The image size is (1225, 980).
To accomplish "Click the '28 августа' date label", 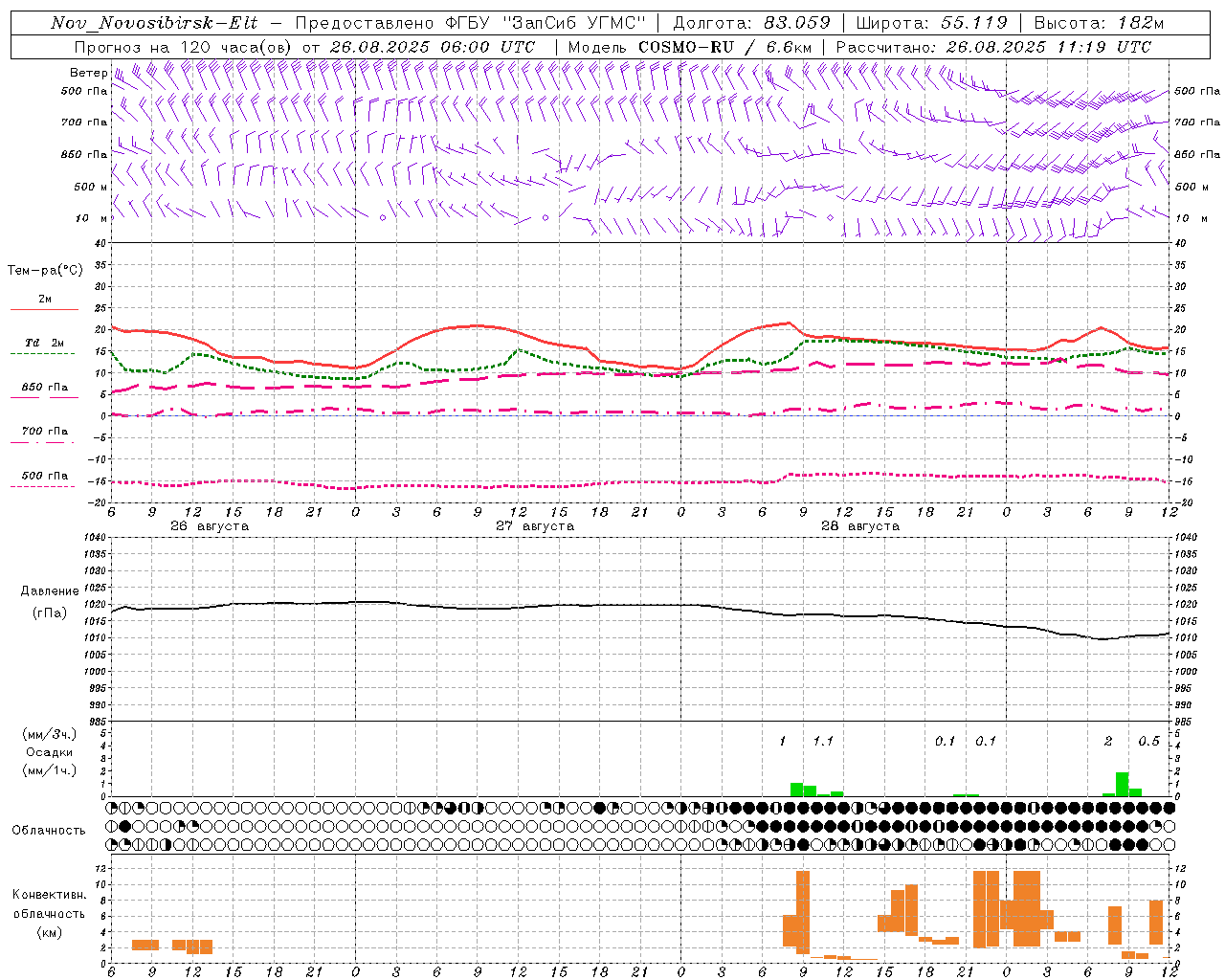I will pos(860,526).
